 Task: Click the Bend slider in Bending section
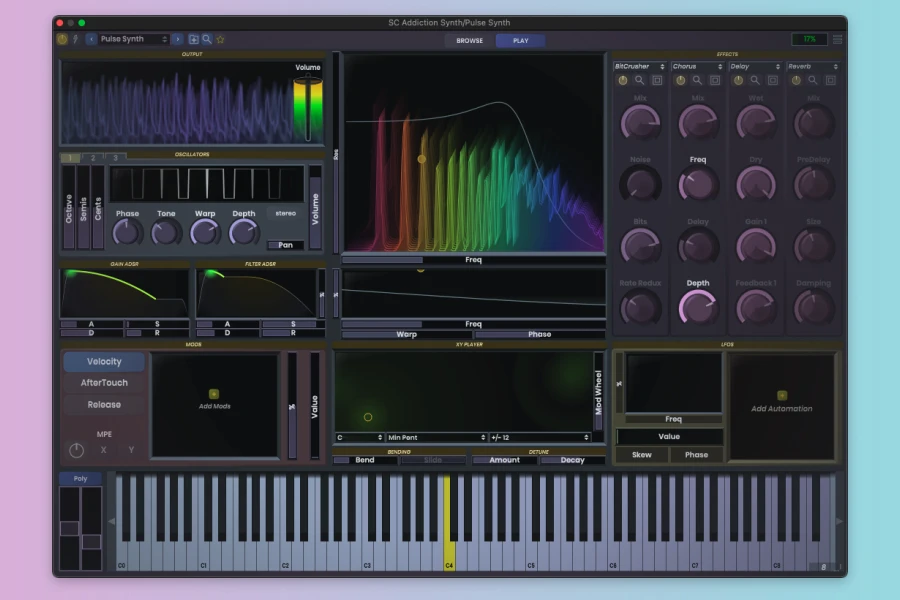click(364, 460)
